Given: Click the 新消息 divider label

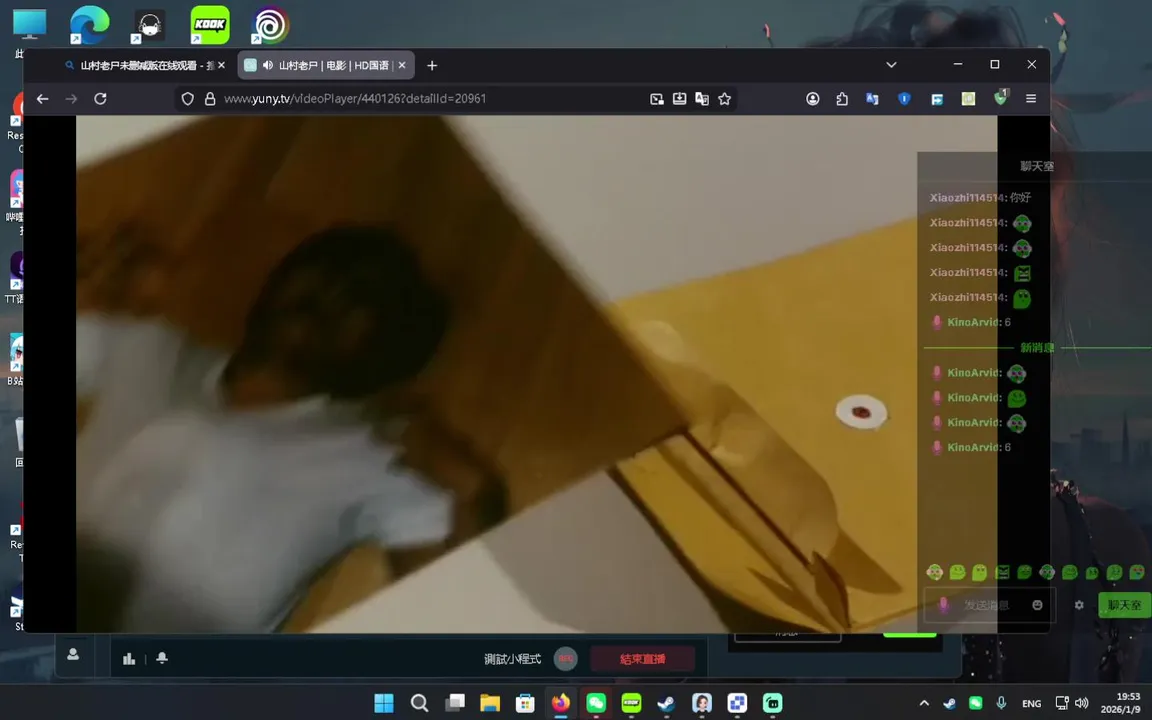Looking at the screenshot, I should point(1037,348).
